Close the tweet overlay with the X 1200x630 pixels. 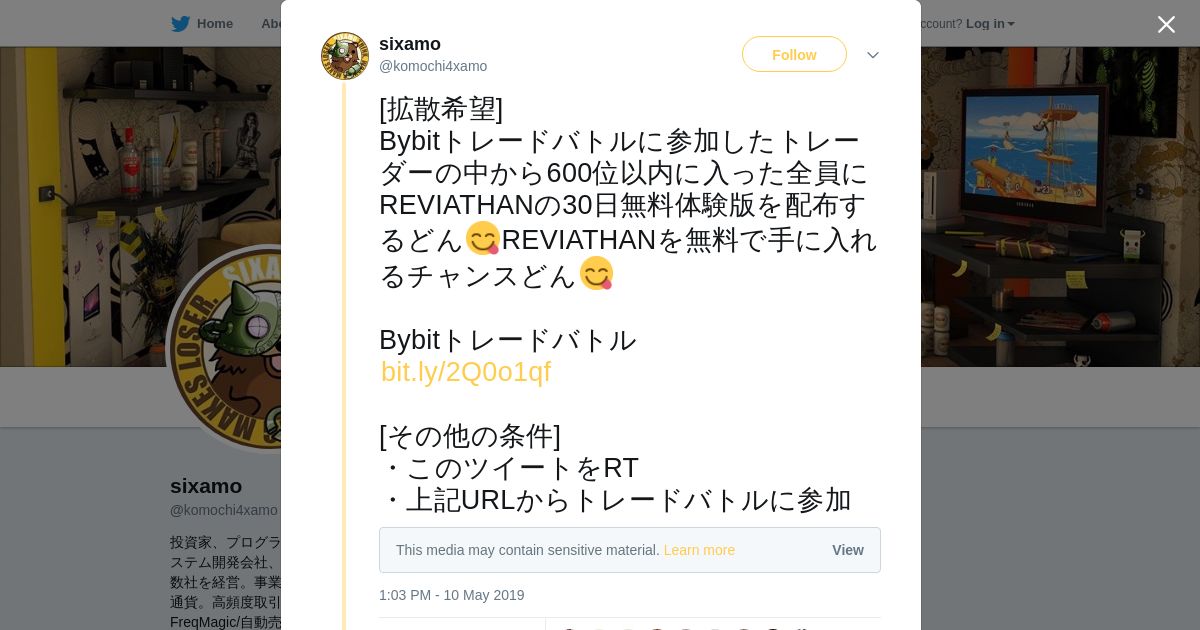point(1166,24)
